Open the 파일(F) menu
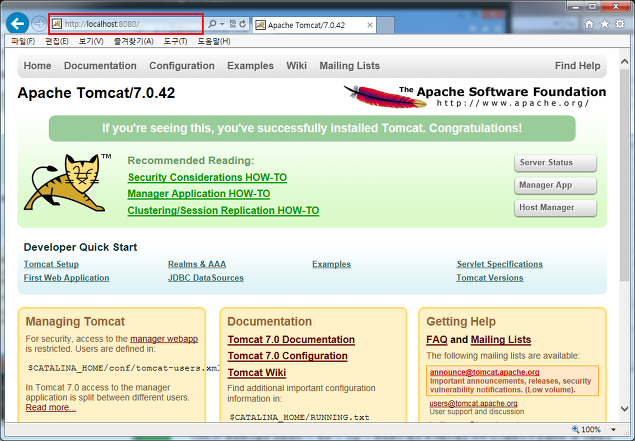Screen dimensions: 635x441 [23, 41]
